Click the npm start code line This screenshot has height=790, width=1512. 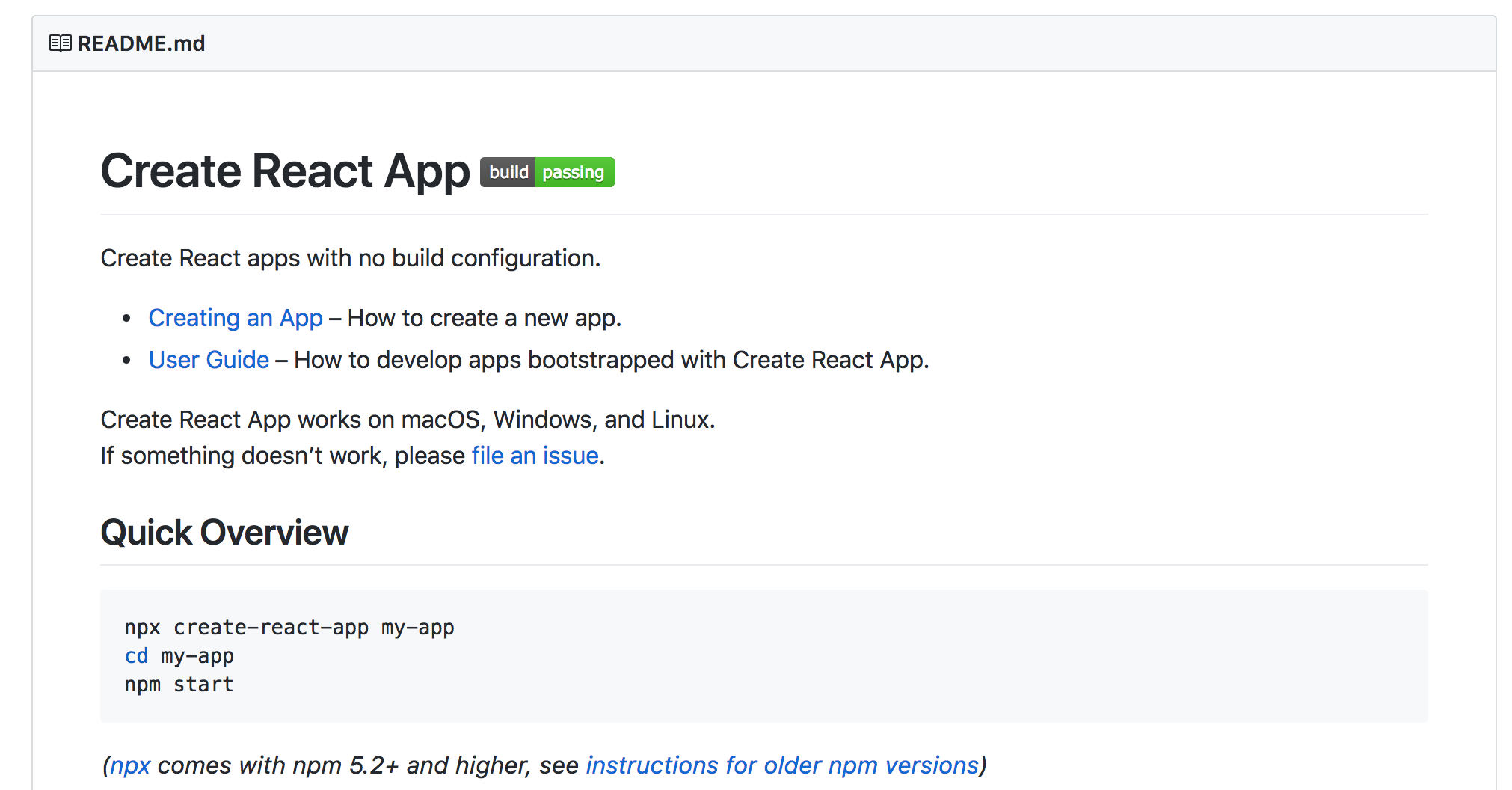[x=179, y=685]
